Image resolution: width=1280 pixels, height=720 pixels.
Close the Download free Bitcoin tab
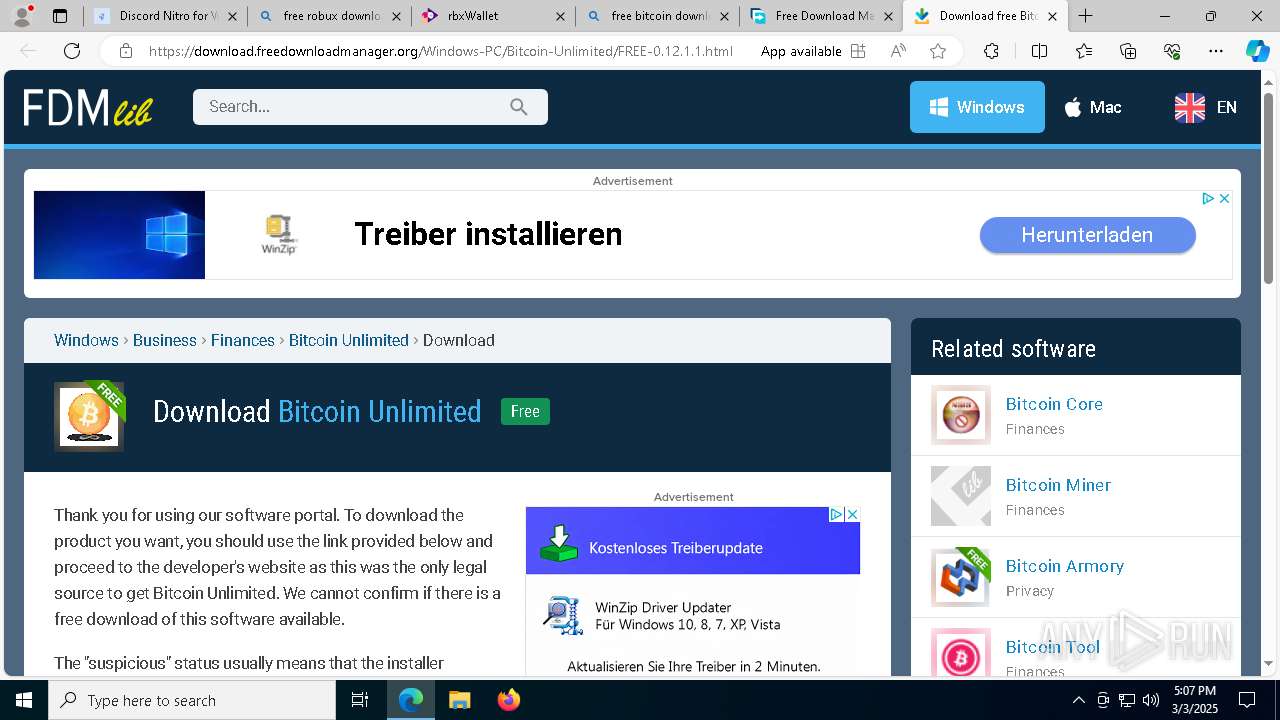click(1052, 16)
